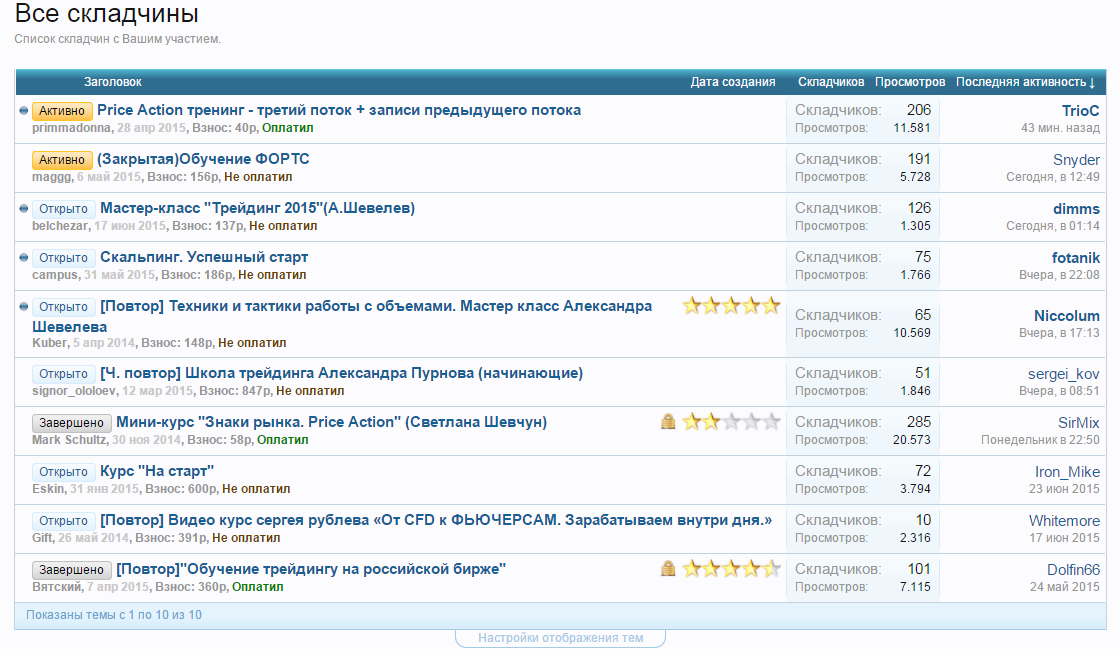View profile of author Gift
The height and width of the screenshot is (649, 1120).
[x=42, y=538]
